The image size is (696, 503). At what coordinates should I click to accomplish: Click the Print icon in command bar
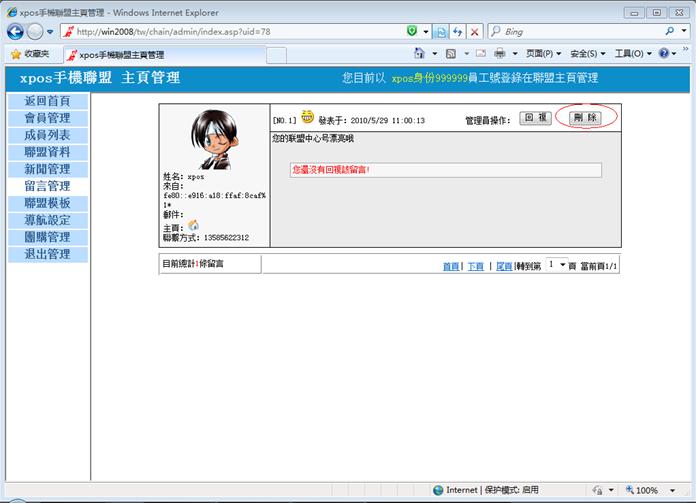click(498, 54)
